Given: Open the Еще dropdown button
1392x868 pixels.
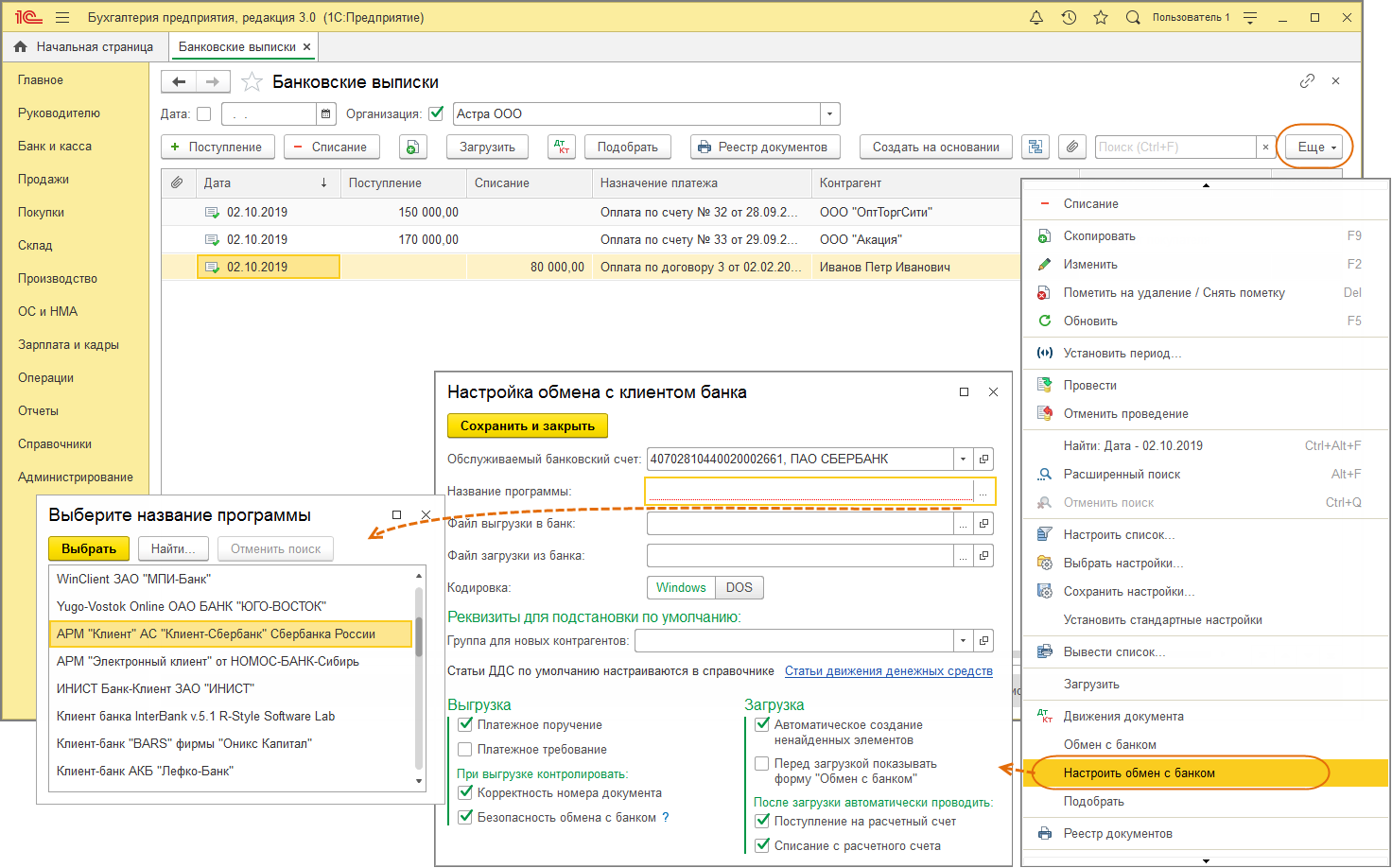Looking at the screenshot, I should click(1315, 147).
